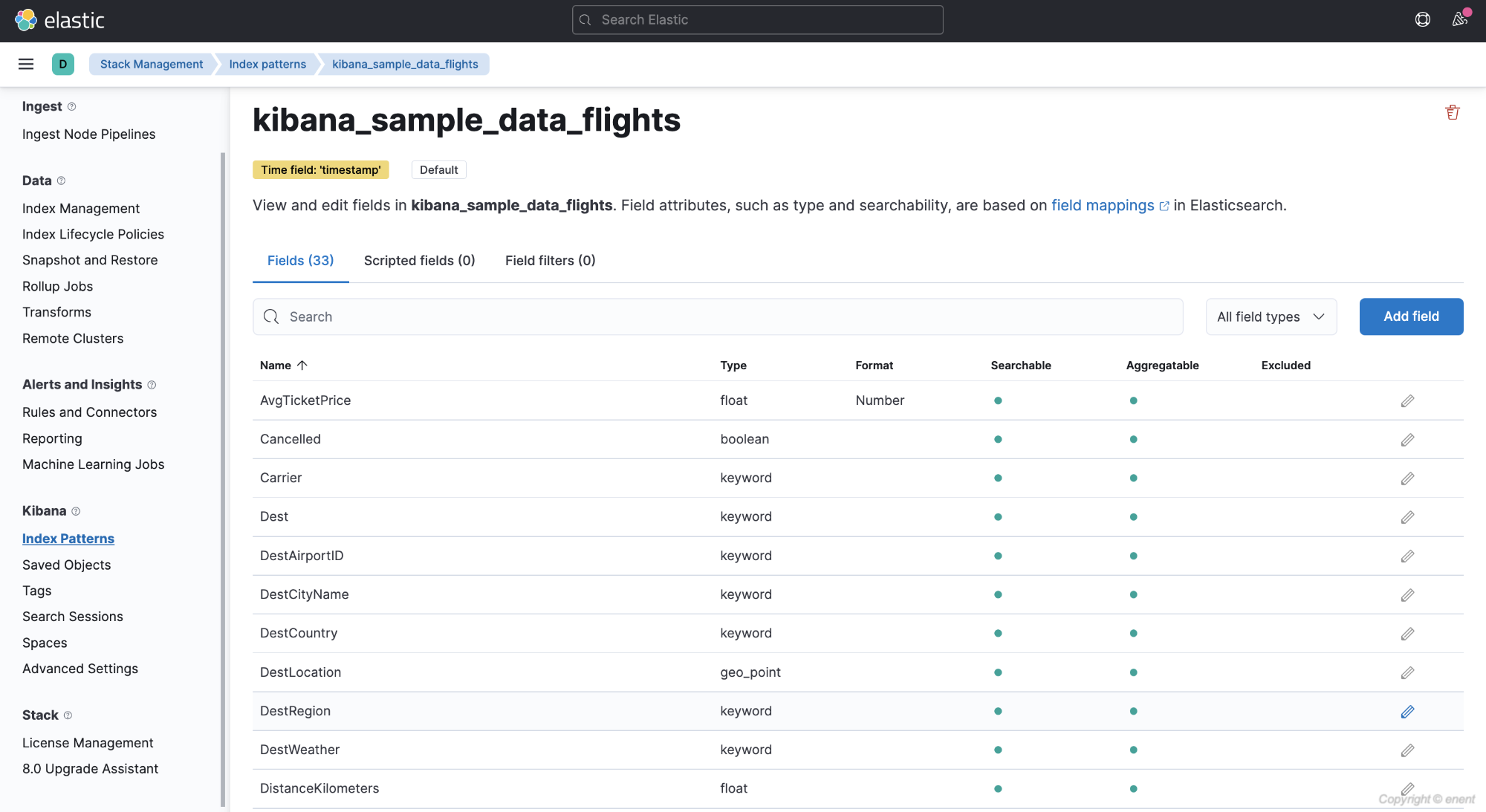Click kibana_sample_data_flights breadcrumb
This screenshot has width=1486, height=812.
point(405,64)
